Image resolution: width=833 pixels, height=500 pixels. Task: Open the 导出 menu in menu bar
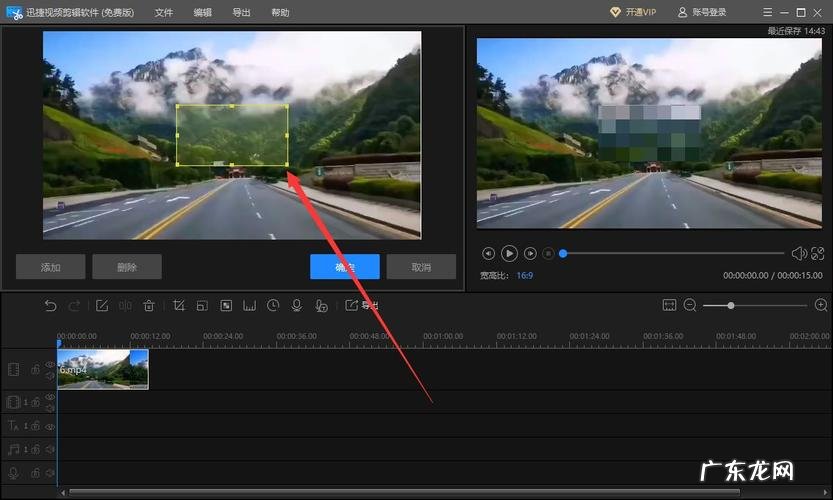[241, 13]
